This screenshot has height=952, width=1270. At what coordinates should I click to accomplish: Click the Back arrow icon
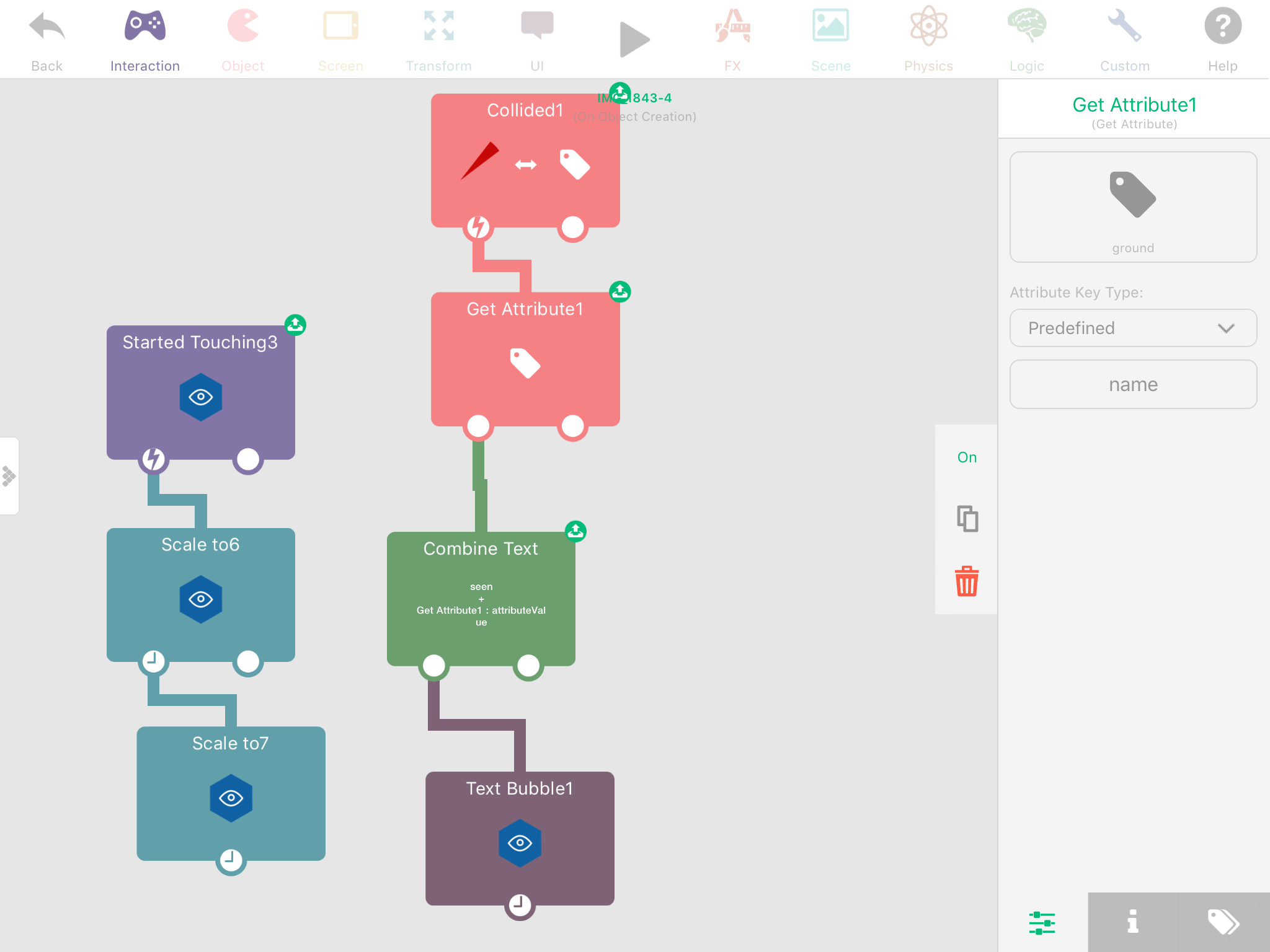click(47, 28)
